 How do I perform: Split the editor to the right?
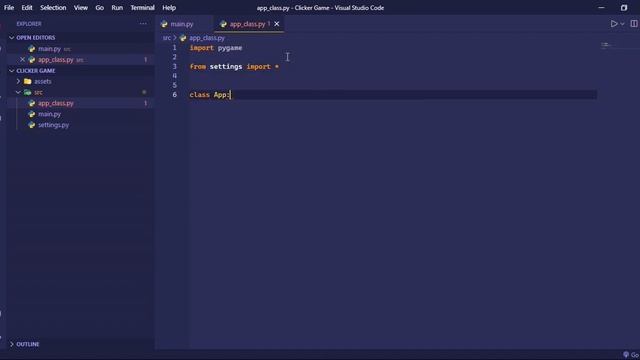pyautogui.click(x=634, y=24)
